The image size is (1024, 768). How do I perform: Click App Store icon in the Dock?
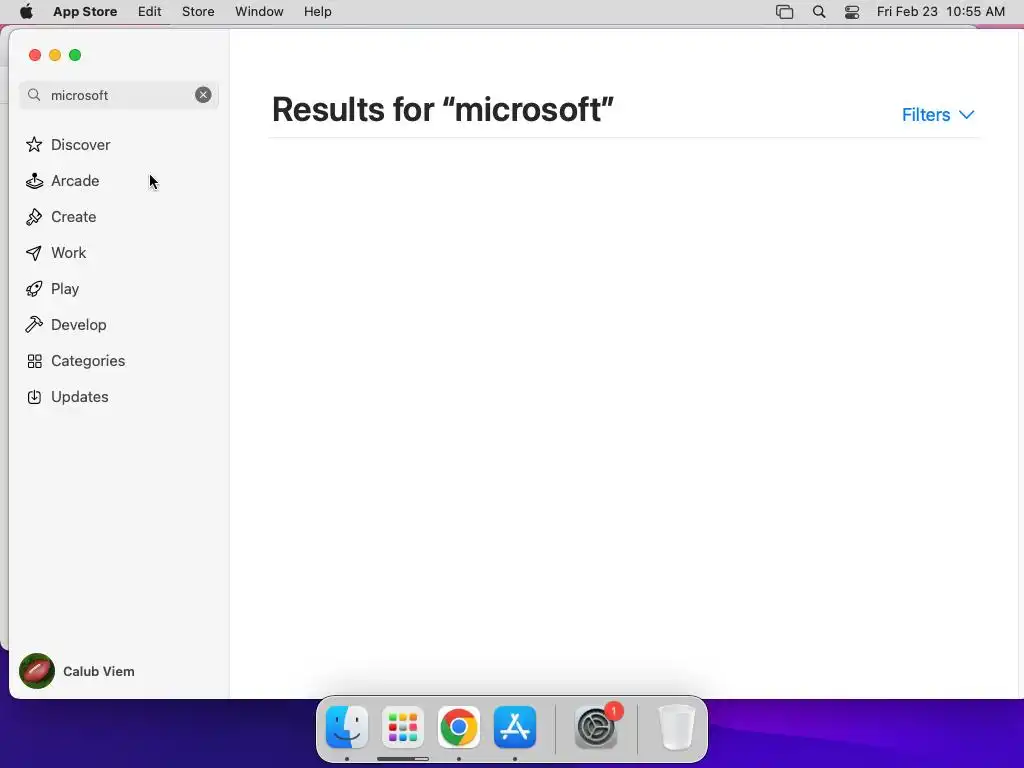(x=515, y=727)
